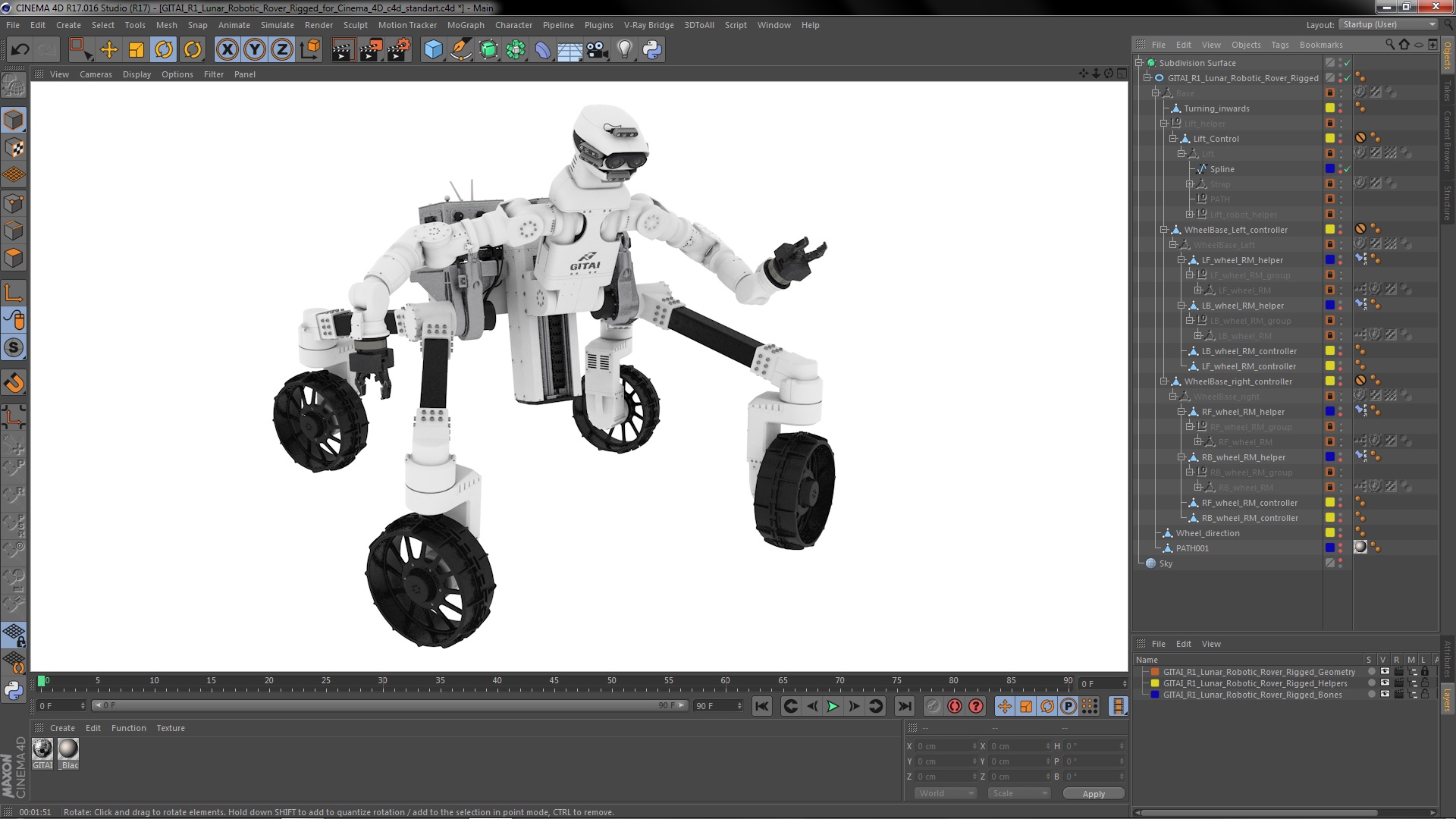The image size is (1456, 819).
Task: Open the Character menu
Action: pyautogui.click(x=513, y=25)
